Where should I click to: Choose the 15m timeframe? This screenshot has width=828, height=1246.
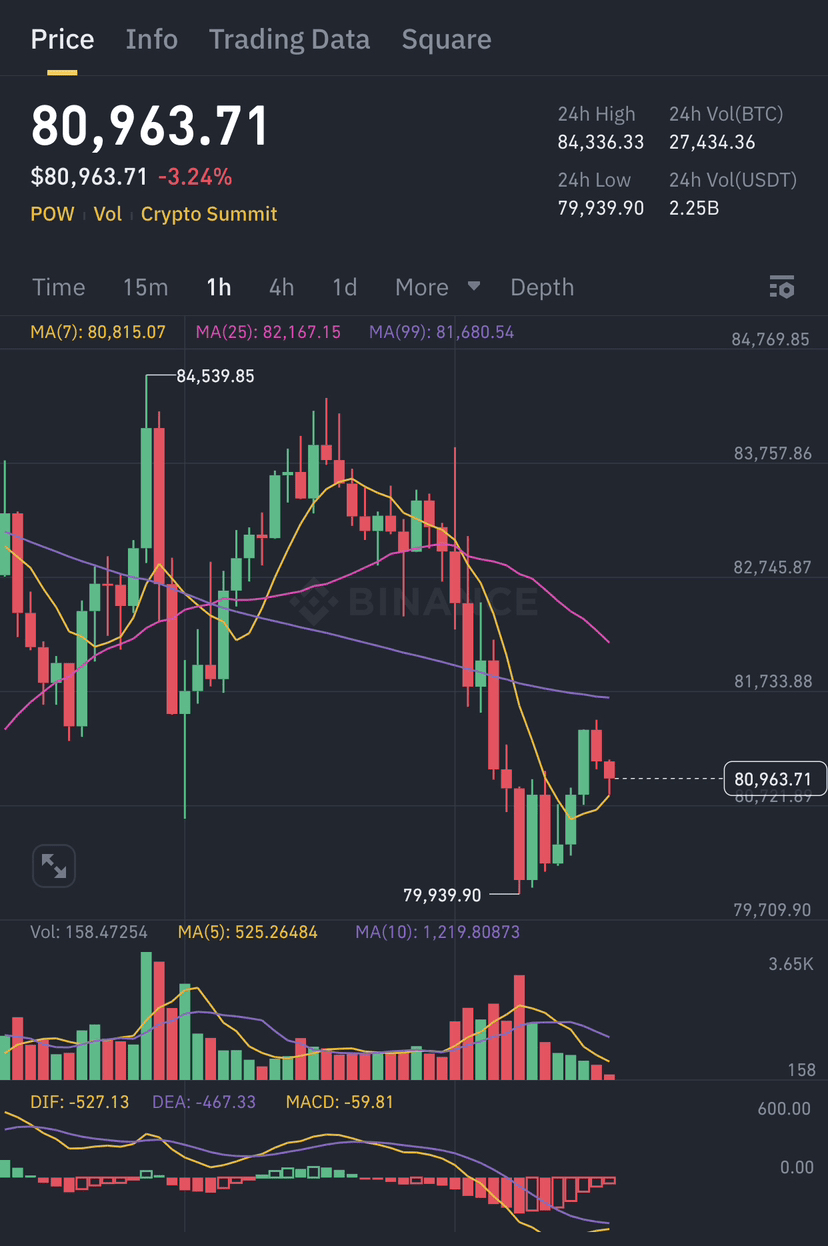pos(145,287)
